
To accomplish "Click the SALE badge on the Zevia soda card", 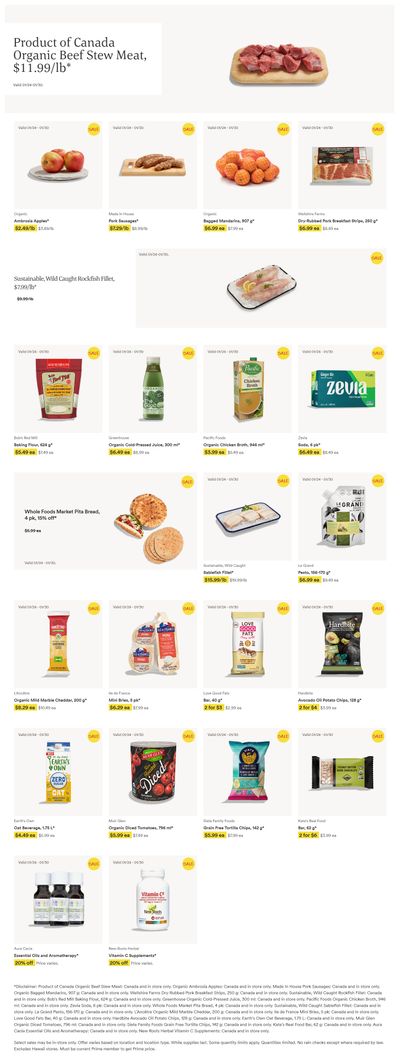I will click(x=377, y=353).
